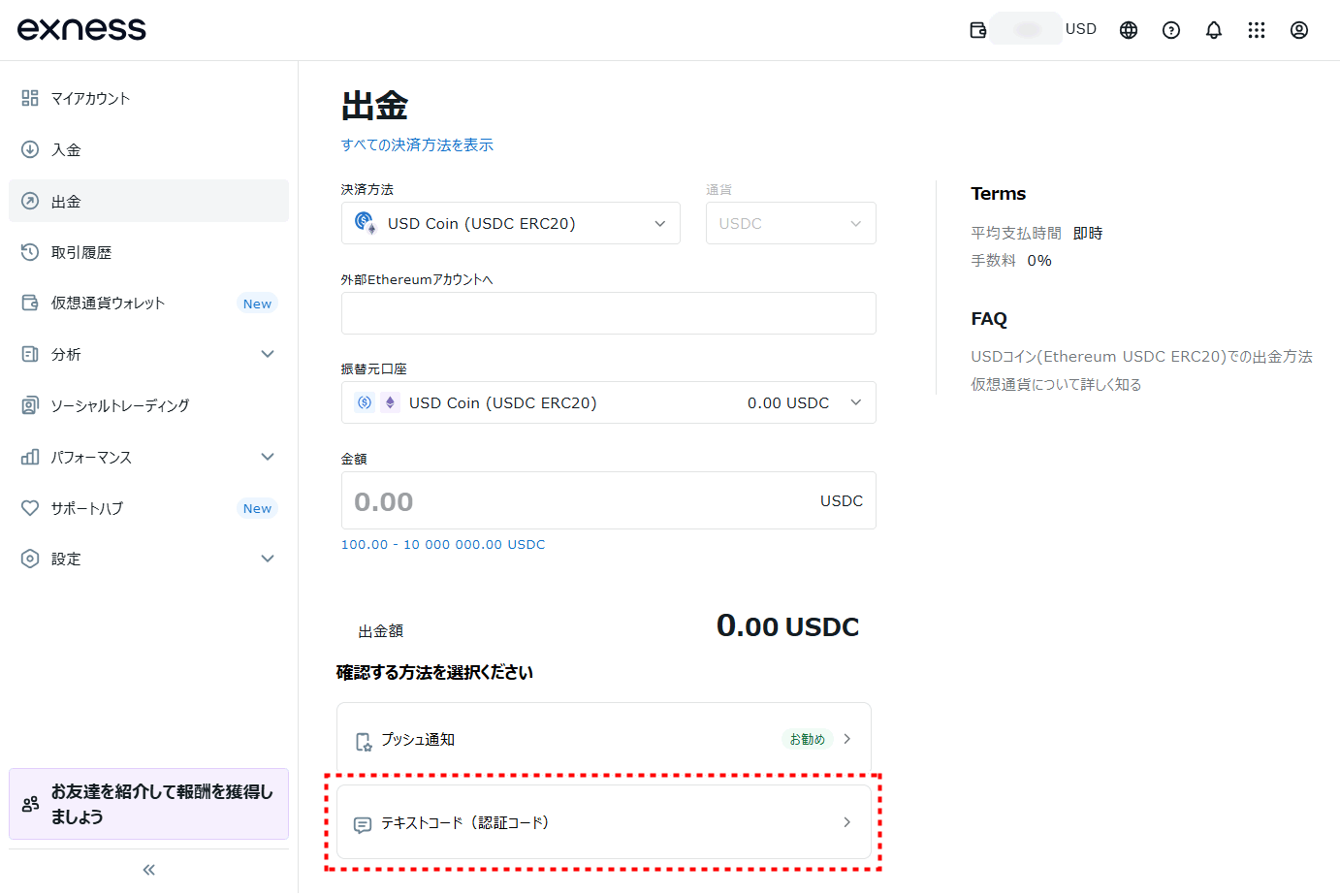Open the 振替元口座 account dropdown

pos(609,402)
